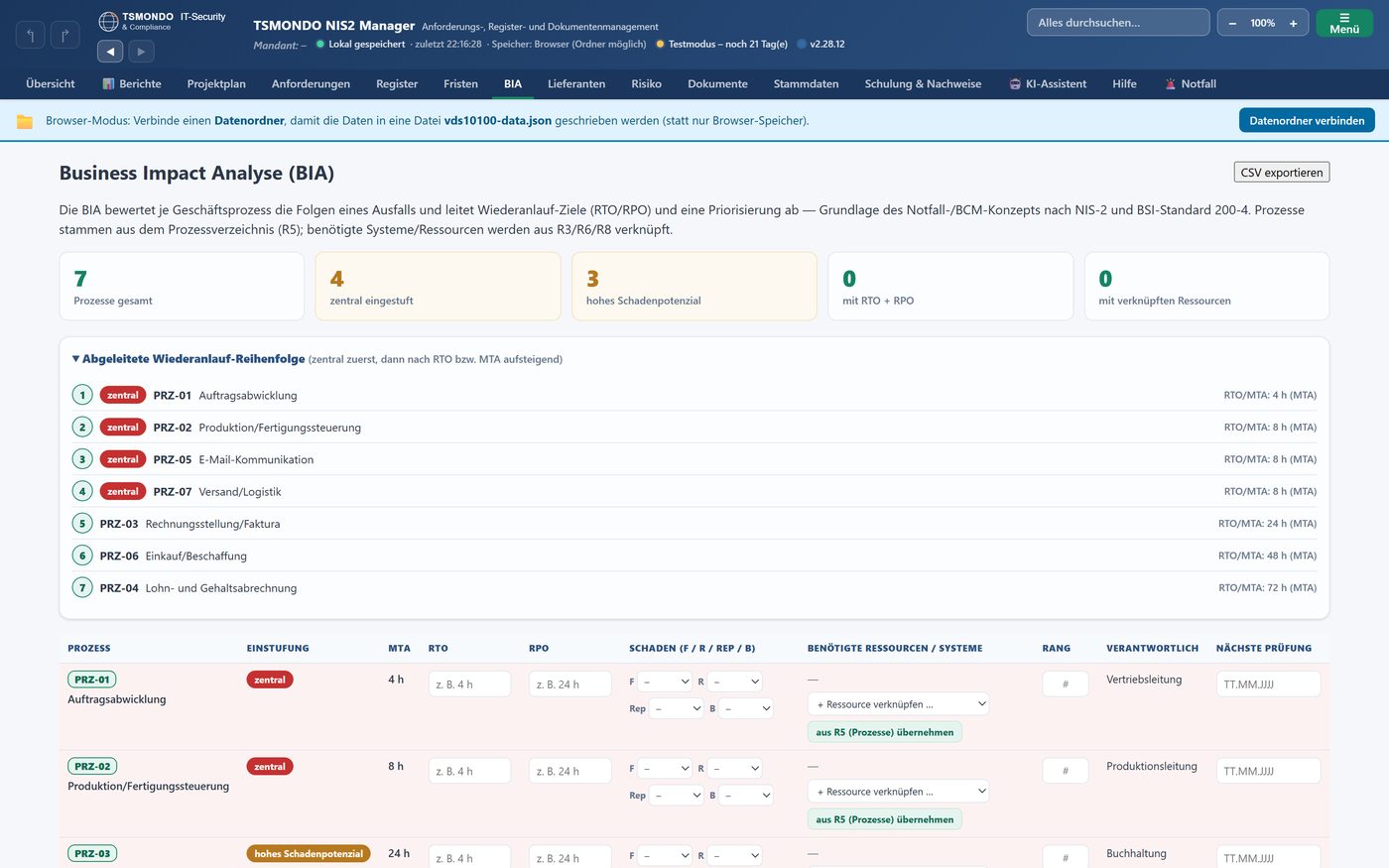Click rank circle 5 for Rechnungsstellung/Faktura
The width and height of the screenshot is (1389, 868).
[x=82, y=523]
